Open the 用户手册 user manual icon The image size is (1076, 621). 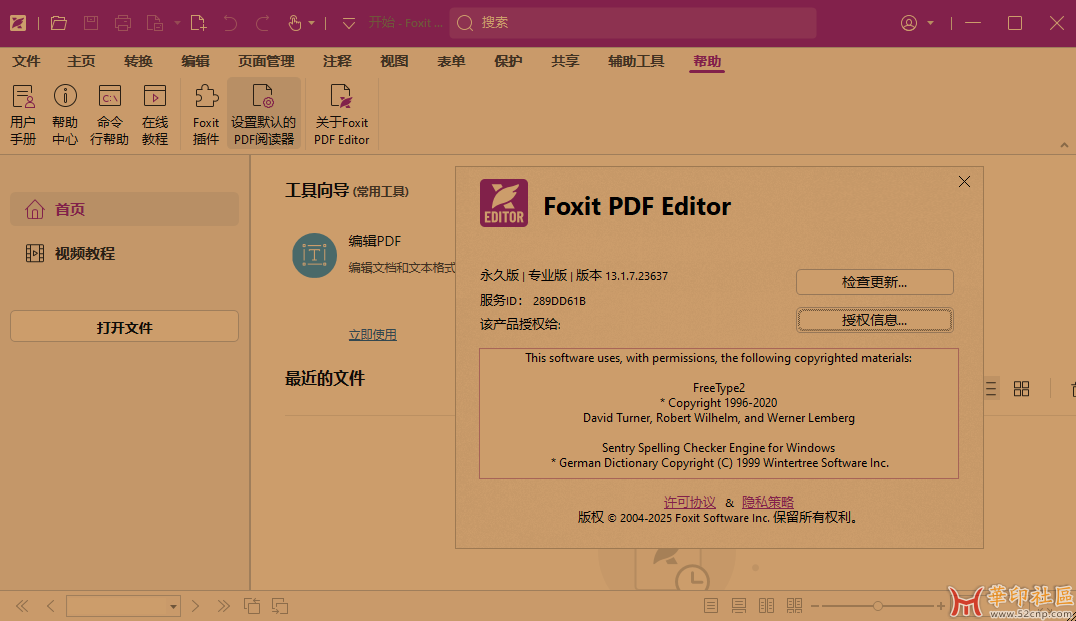(x=23, y=115)
